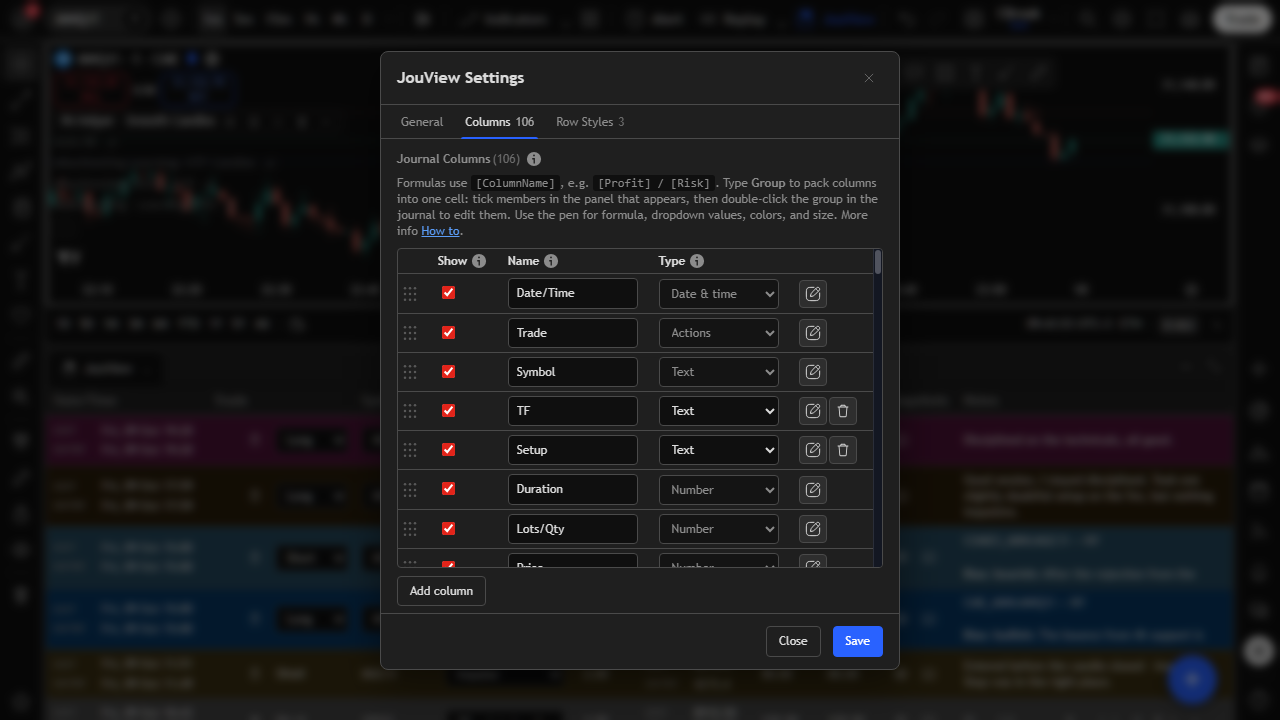Delete the TF column with trash icon
This screenshot has height=720, width=1280.
pos(843,411)
